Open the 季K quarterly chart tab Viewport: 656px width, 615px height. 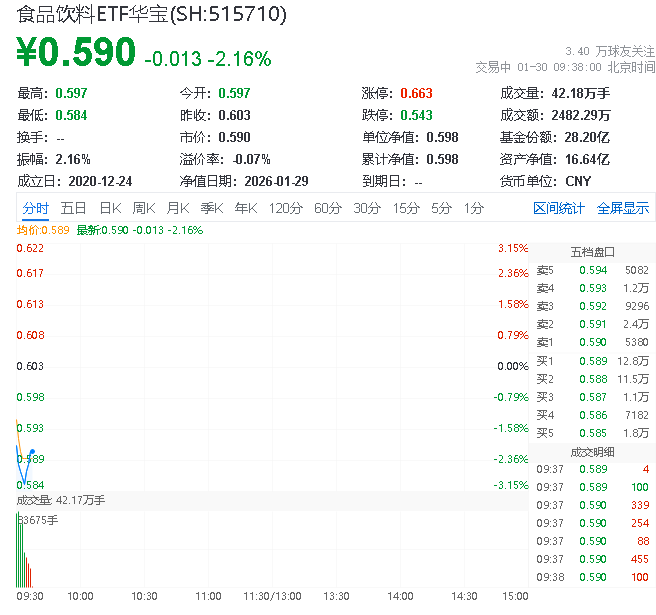coord(211,208)
